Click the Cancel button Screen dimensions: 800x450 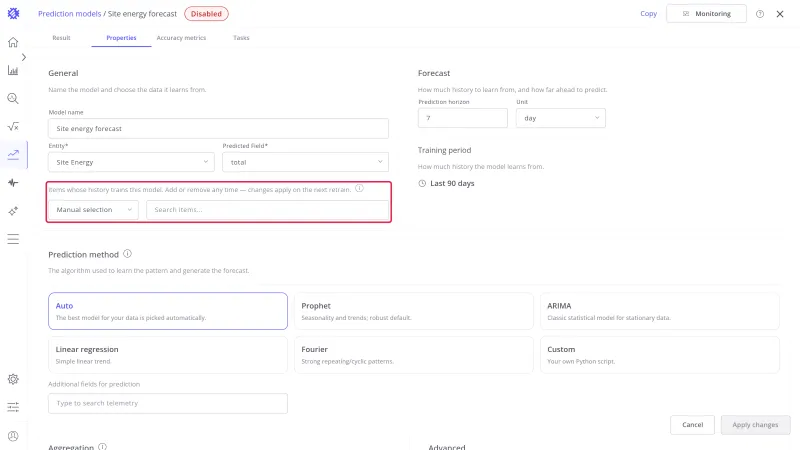pyautogui.click(x=692, y=424)
